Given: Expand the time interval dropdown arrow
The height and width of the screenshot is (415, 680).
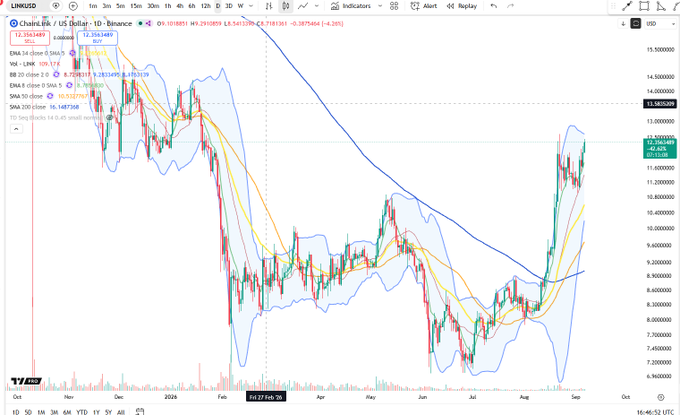Looking at the screenshot, I should [x=251, y=6].
